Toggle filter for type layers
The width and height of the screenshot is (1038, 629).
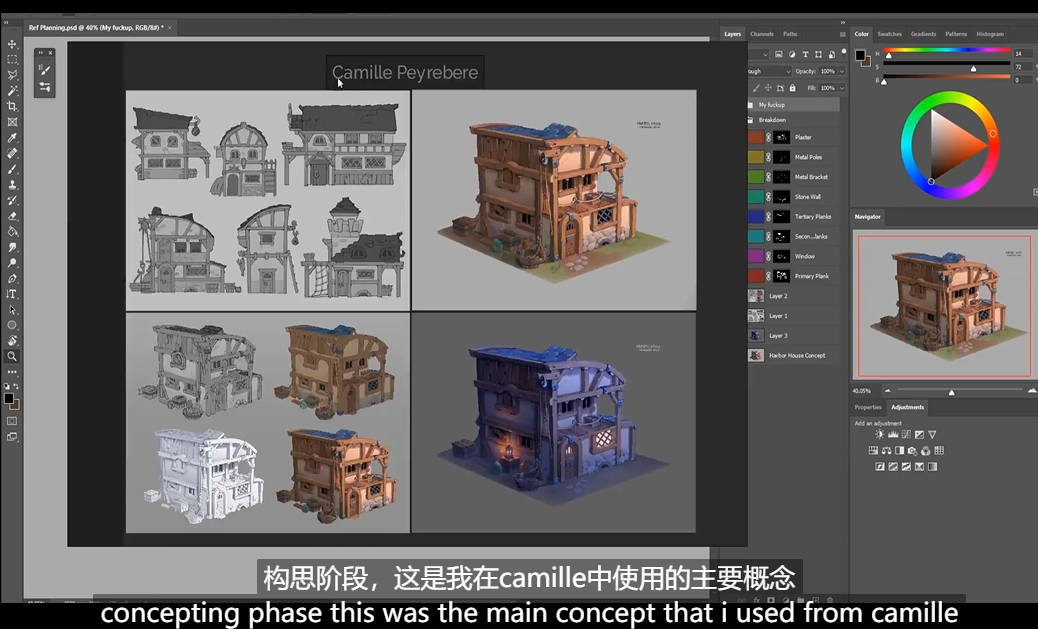click(806, 54)
